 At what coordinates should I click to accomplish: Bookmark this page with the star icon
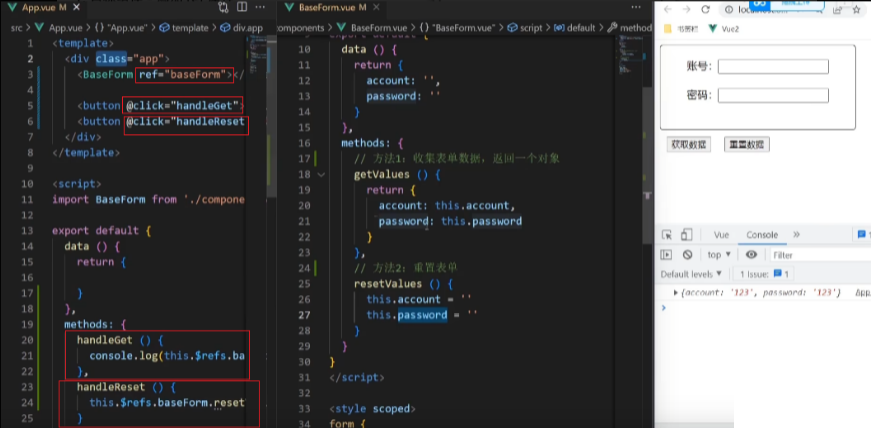pyautogui.click(x=857, y=9)
